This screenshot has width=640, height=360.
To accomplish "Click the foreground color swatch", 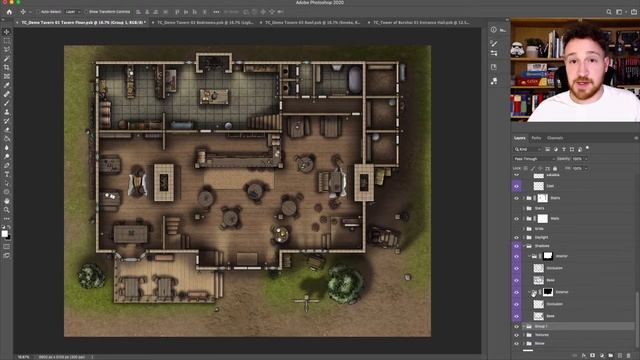I will pyautogui.click(x=4, y=233).
